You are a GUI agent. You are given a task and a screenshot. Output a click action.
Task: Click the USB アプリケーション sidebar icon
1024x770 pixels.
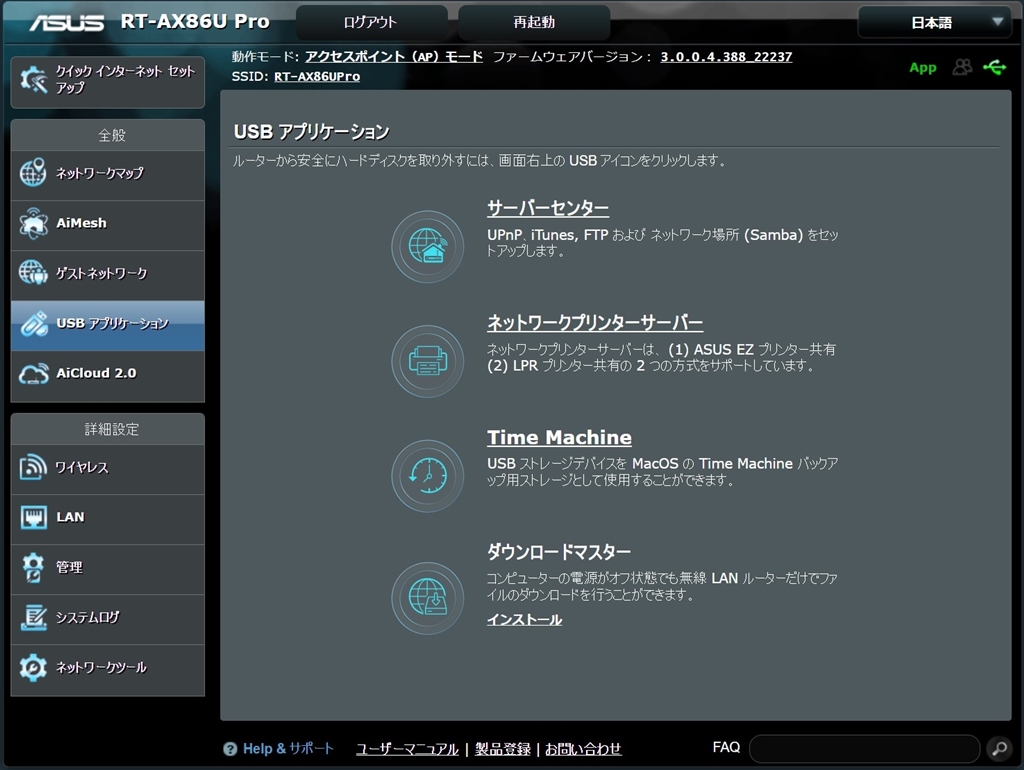(x=33, y=323)
